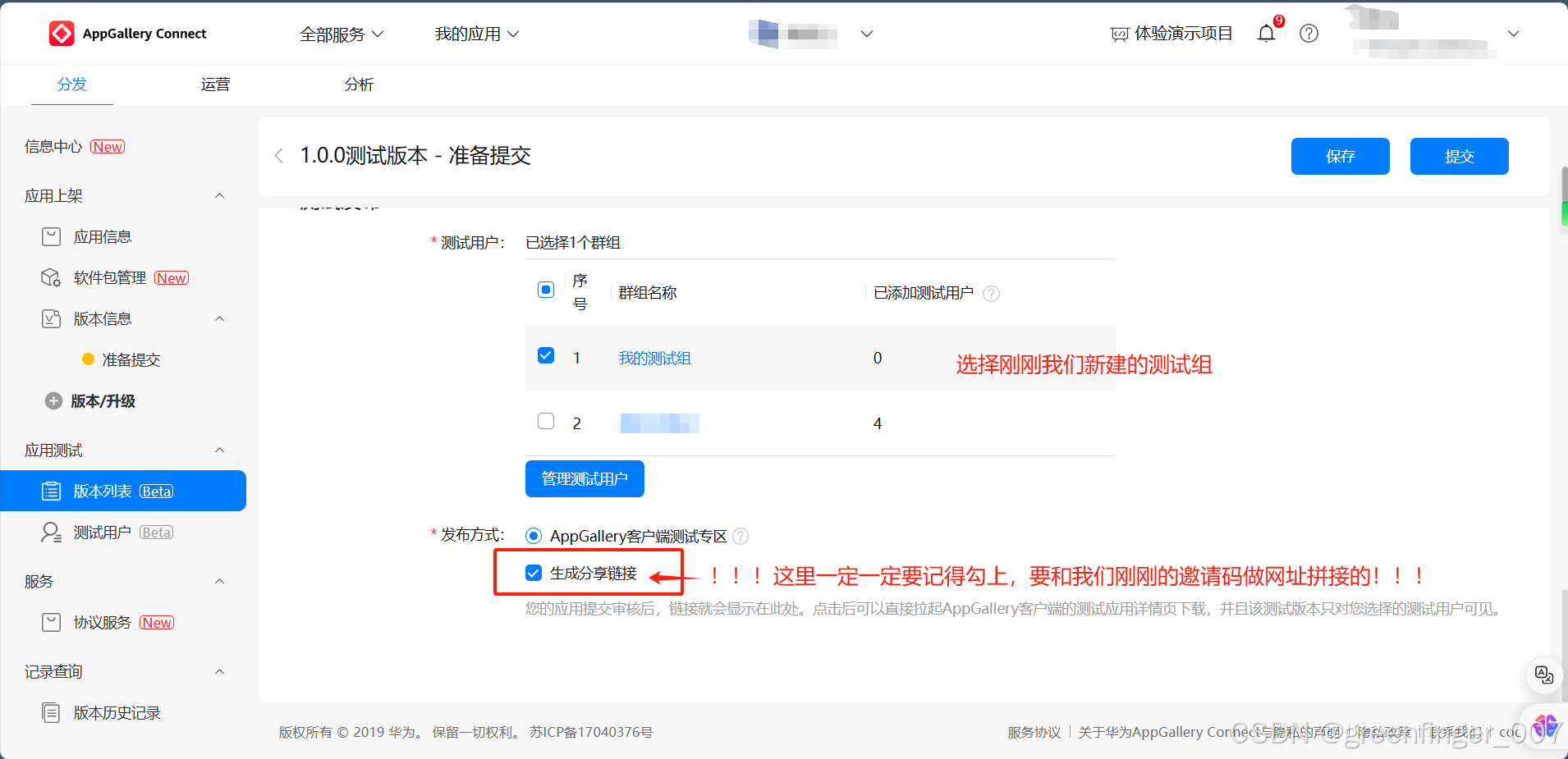Open the 服务协议 footer link
This screenshot has height=759, width=1568.
1034,732
